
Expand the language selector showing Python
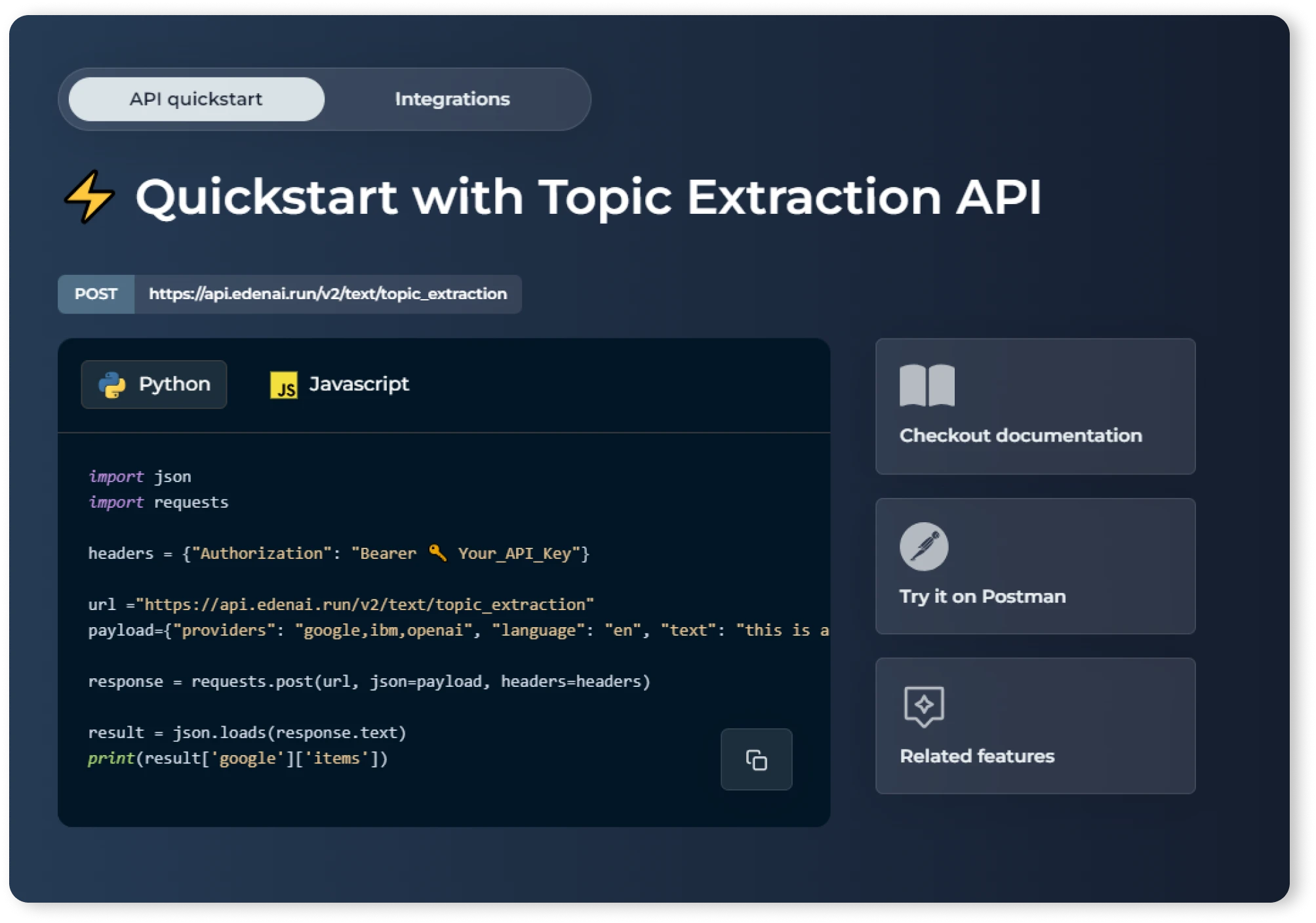(153, 384)
